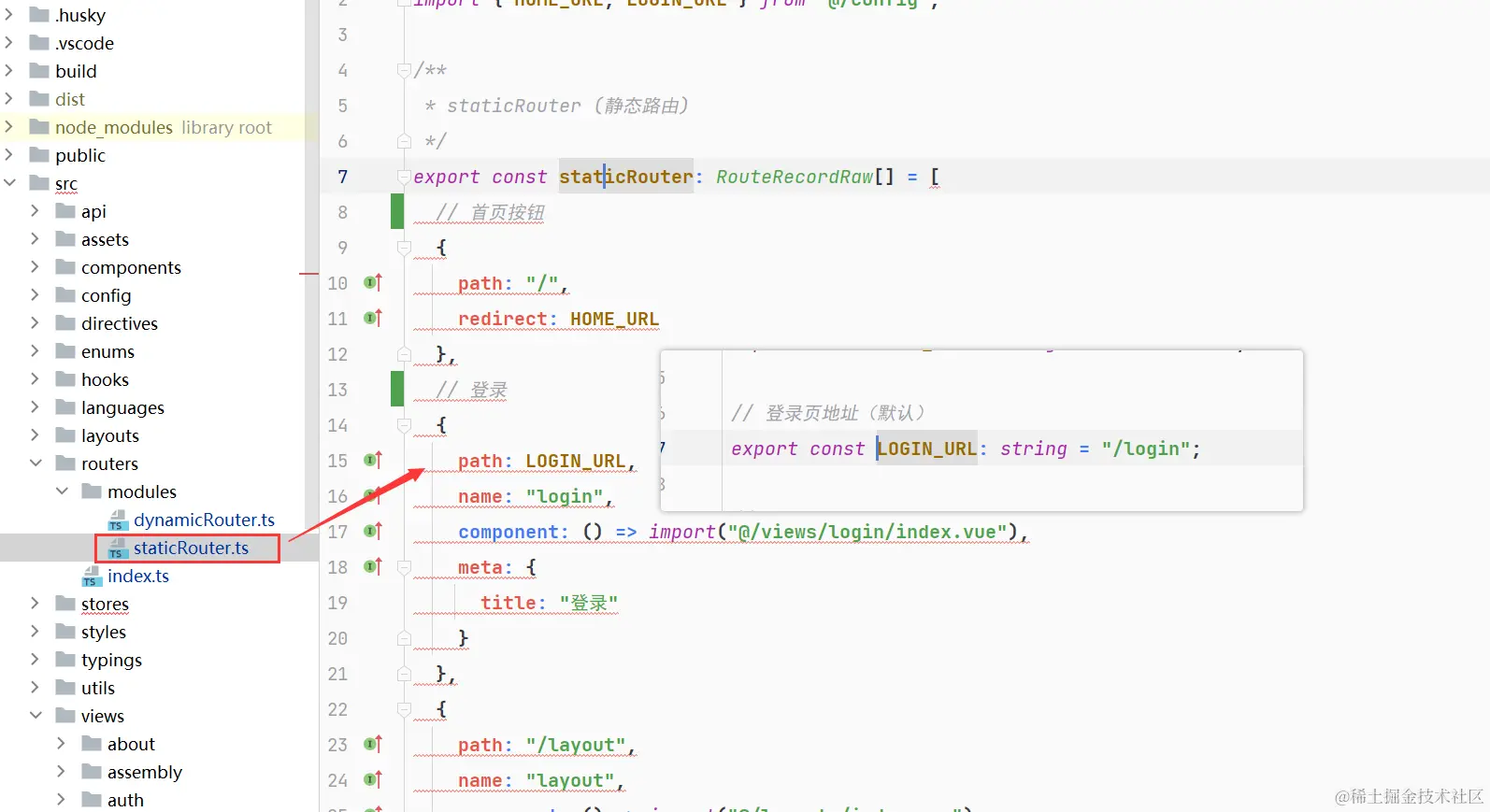Click the staticRouter identifier on line 7
This screenshot has width=1490, height=812.
click(626, 177)
